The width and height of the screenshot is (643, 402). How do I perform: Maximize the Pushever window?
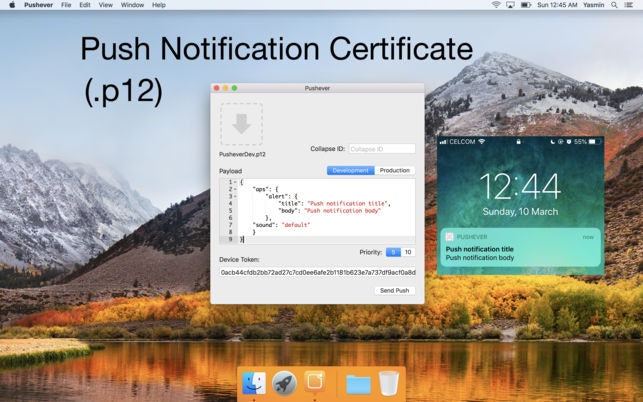tap(235, 88)
